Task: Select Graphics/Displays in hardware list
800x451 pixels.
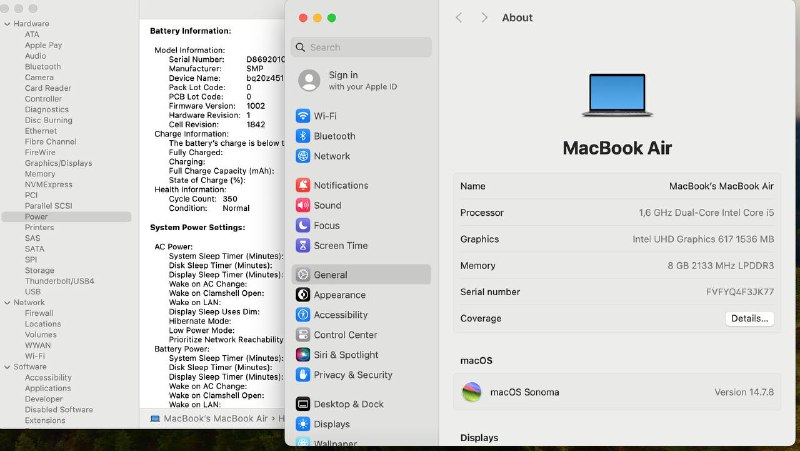Action: click(x=59, y=163)
